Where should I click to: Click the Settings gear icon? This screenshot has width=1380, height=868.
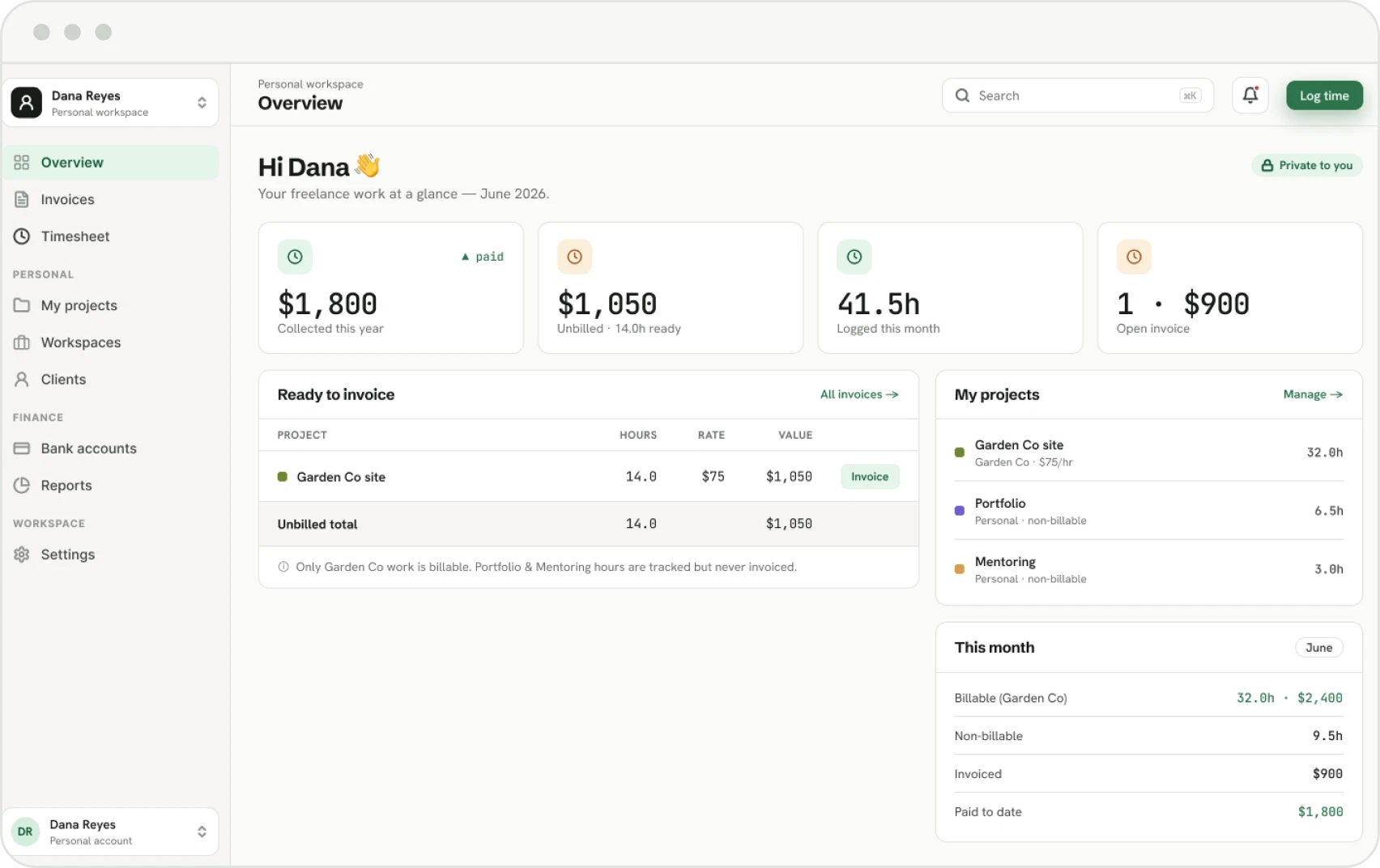point(22,555)
